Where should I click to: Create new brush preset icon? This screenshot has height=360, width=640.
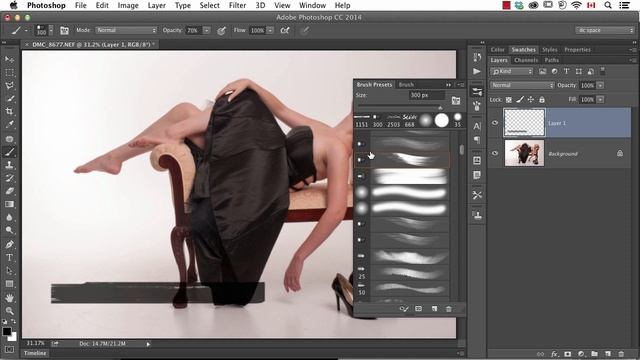434,309
